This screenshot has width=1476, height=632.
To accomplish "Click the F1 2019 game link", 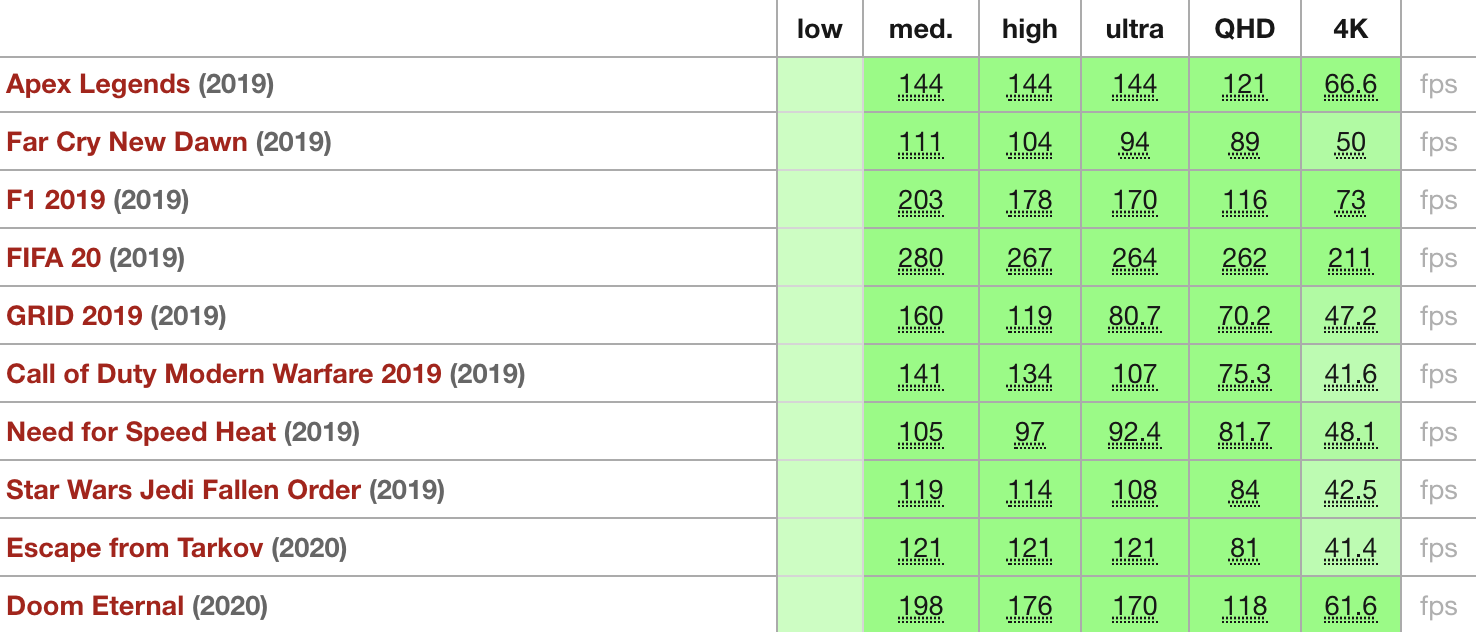I will pos(56,200).
